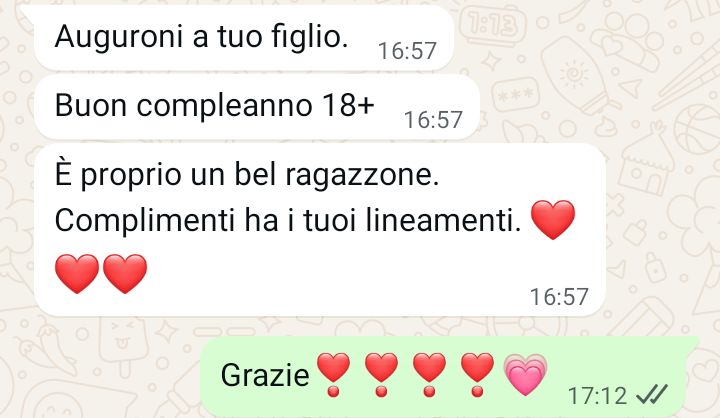Tap the second red heart on the third line

(x=125, y=274)
